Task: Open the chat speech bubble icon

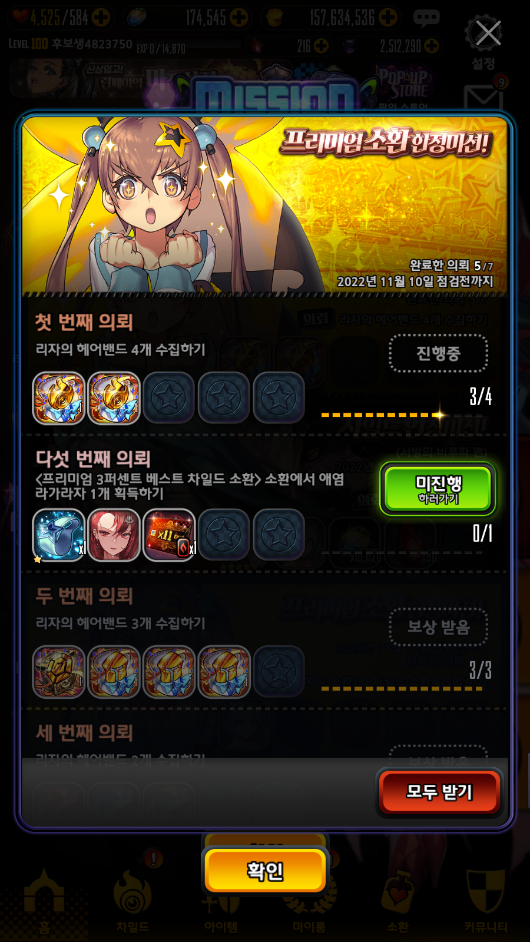Action: click(x=426, y=19)
